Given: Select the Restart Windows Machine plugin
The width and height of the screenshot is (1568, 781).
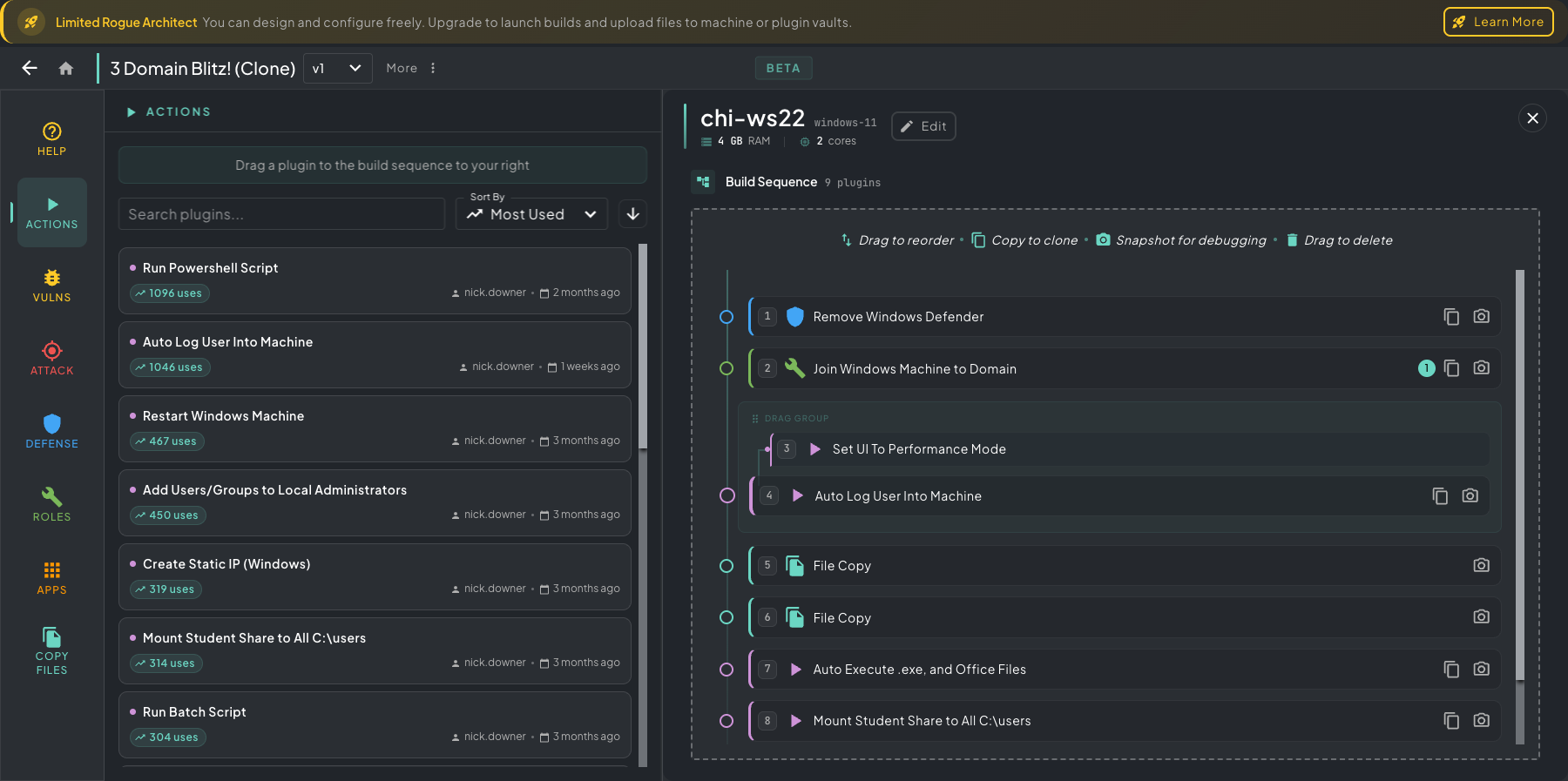Looking at the screenshot, I should (x=375, y=428).
